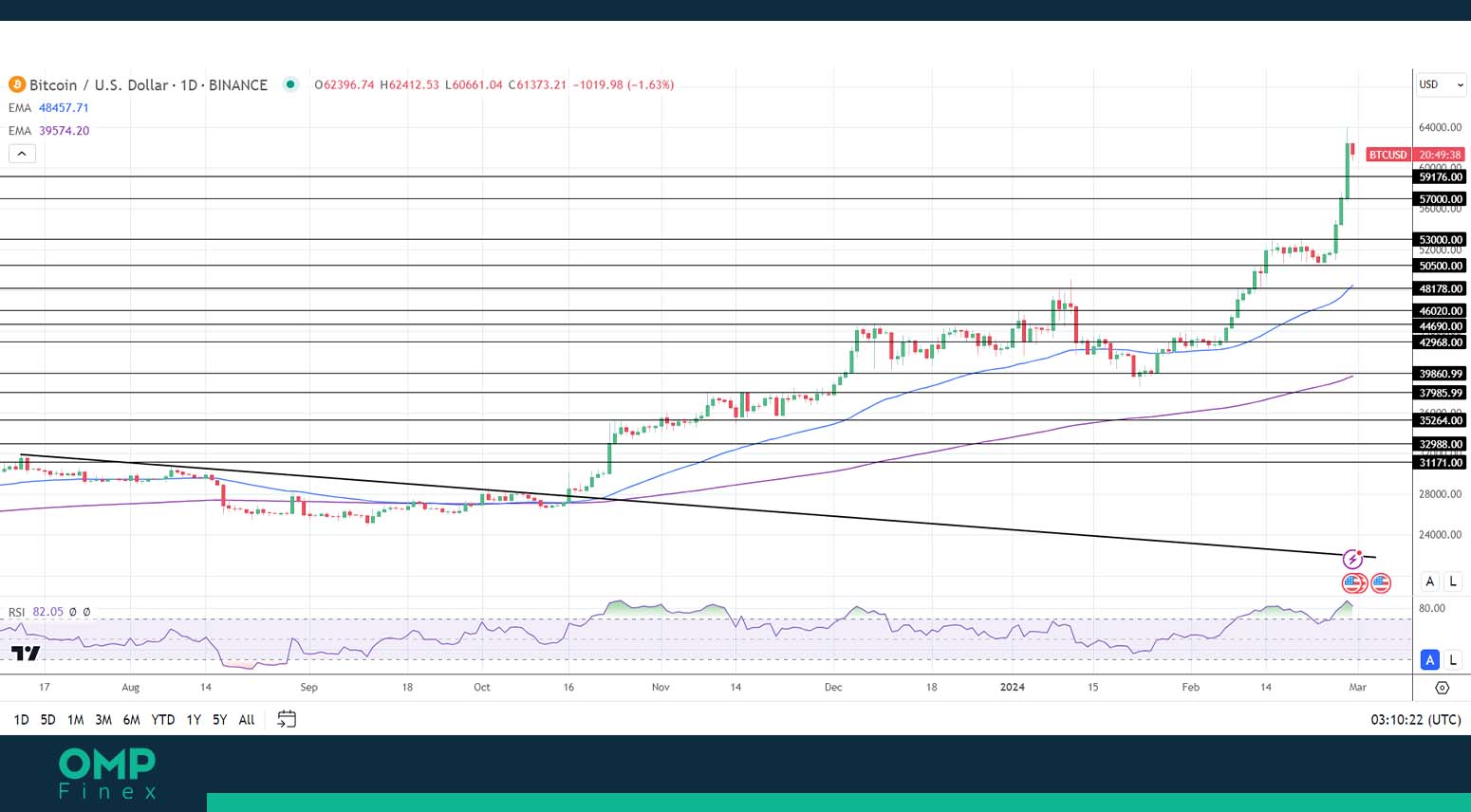Viewport: 1471px width, 812px height.
Task: Click the 46020.00 horizontal line price label
Action: click(1441, 311)
